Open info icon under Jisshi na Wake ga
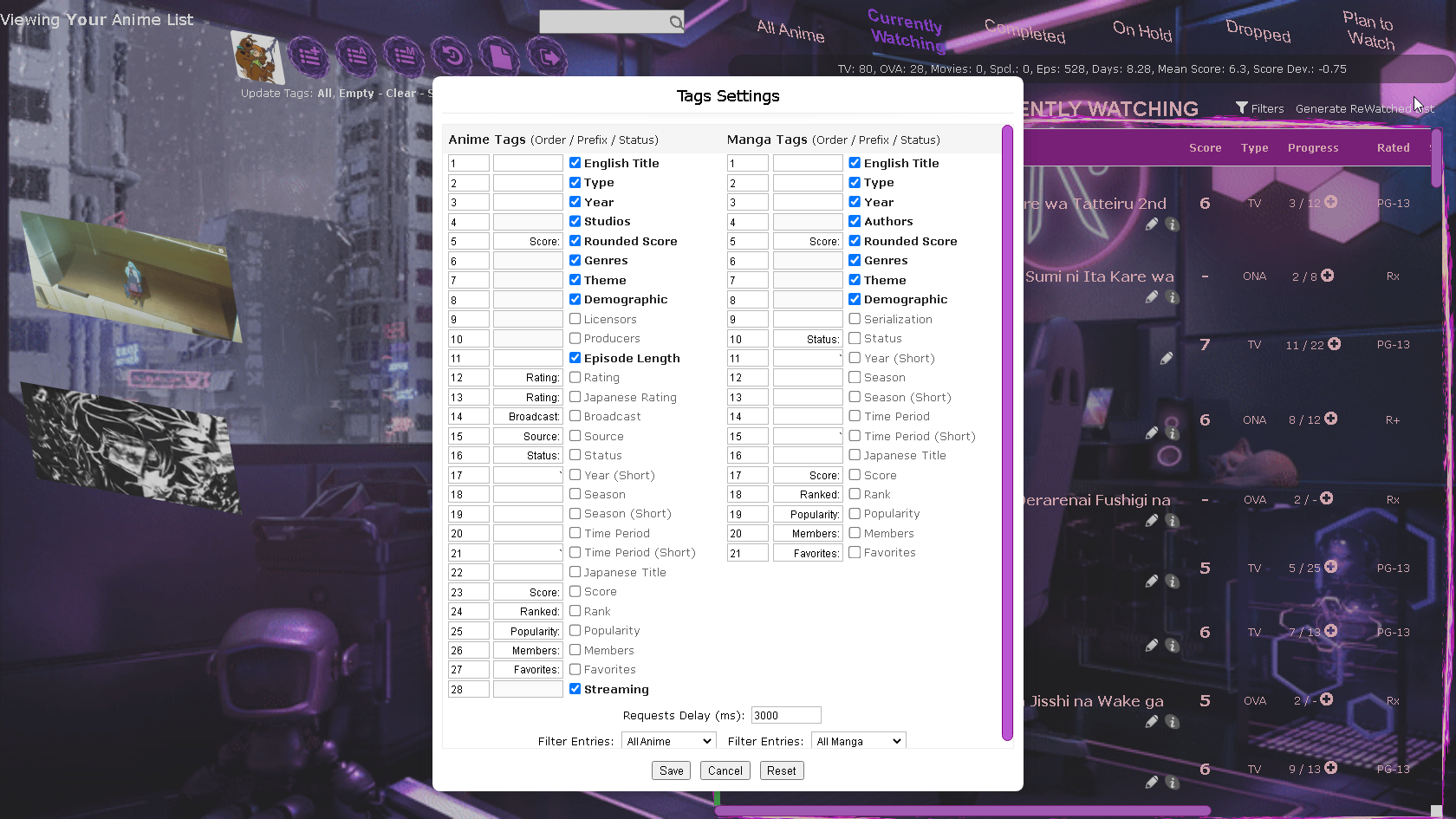Screen dimensions: 1456x819 tap(1173, 722)
